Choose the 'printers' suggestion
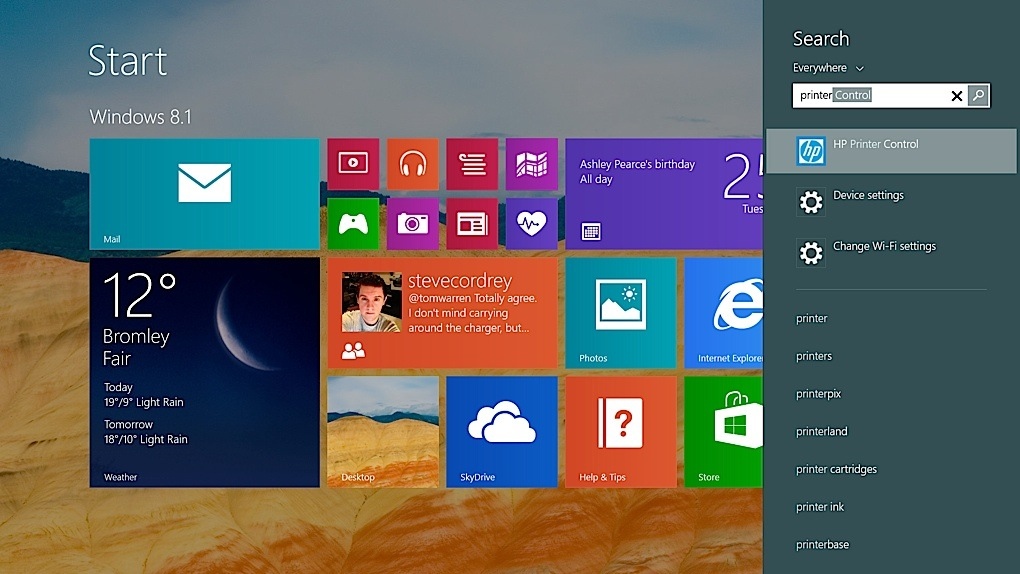 814,356
